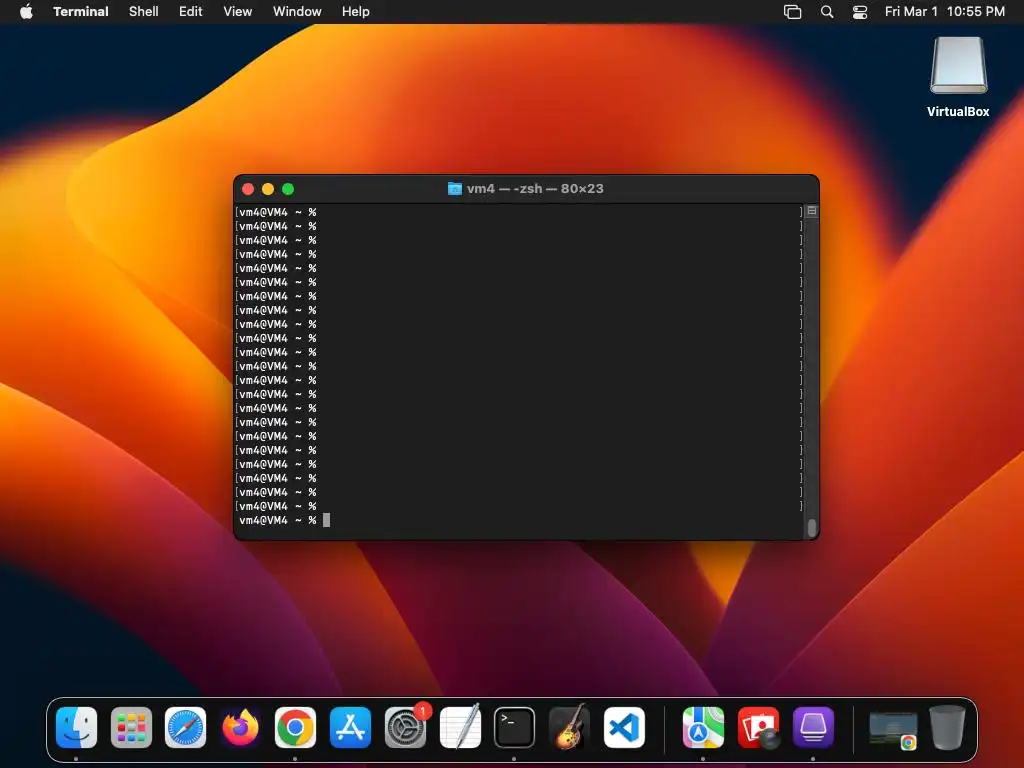Screen dimensions: 1024x768
Task: Open the Shell menu
Action: 144,11
